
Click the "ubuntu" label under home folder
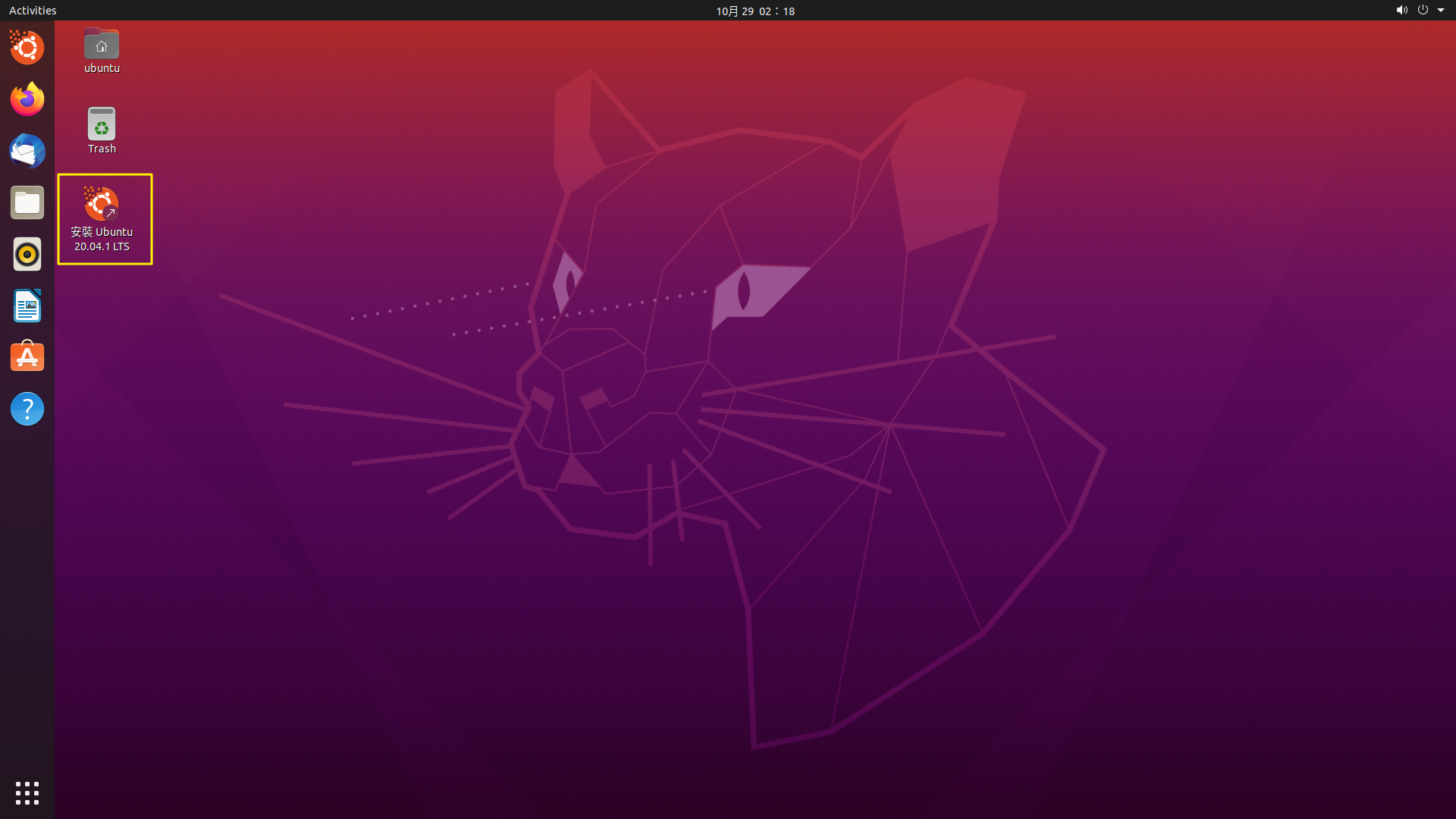tap(102, 68)
